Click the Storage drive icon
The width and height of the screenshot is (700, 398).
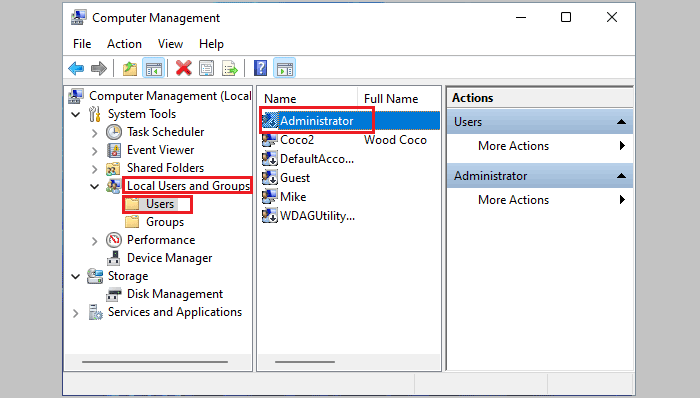pos(95,276)
